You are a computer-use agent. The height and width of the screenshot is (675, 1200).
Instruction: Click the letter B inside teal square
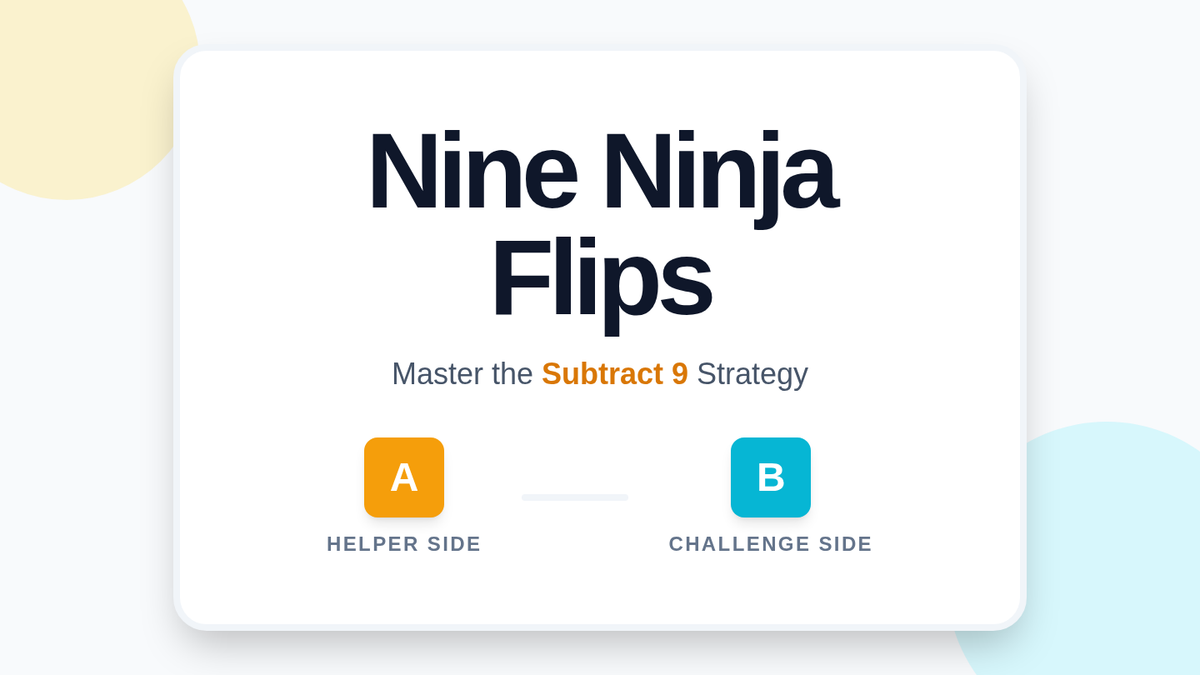[770, 478]
